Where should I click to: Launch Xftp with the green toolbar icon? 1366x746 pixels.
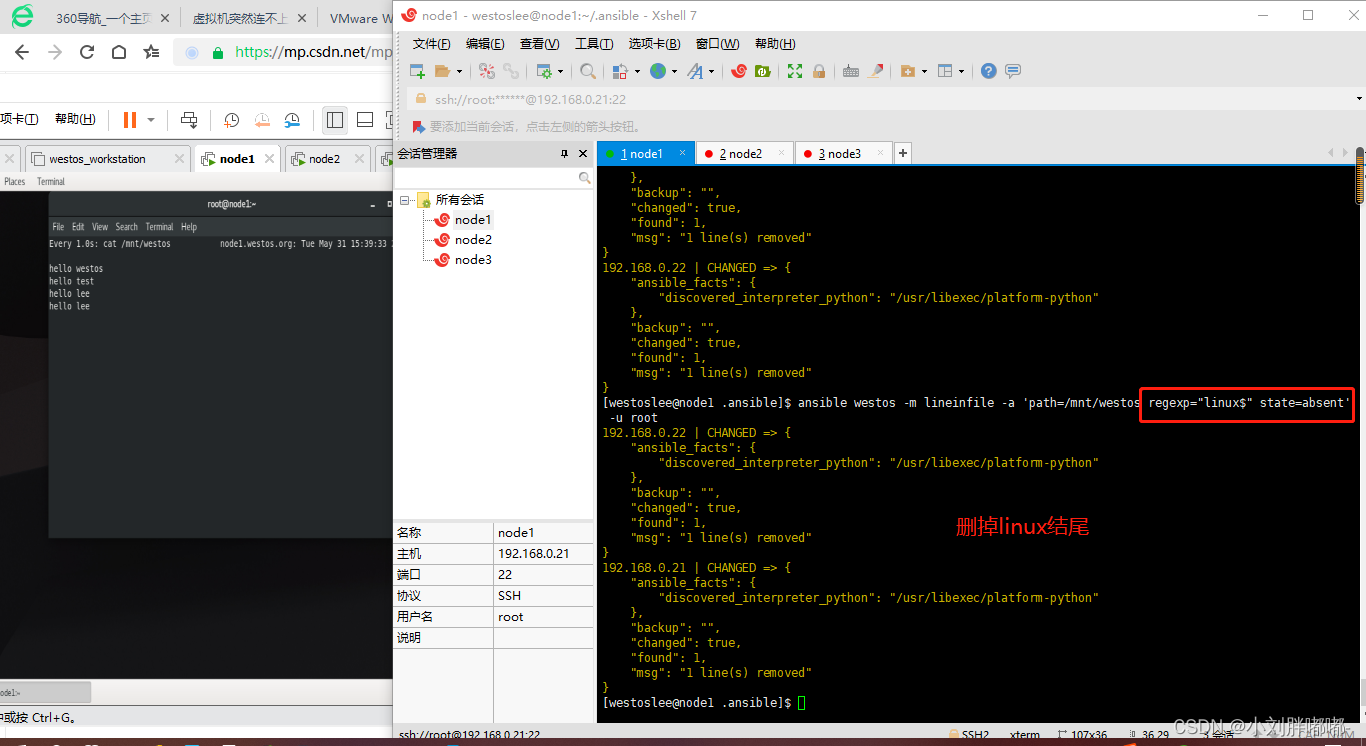[x=763, y=71]
